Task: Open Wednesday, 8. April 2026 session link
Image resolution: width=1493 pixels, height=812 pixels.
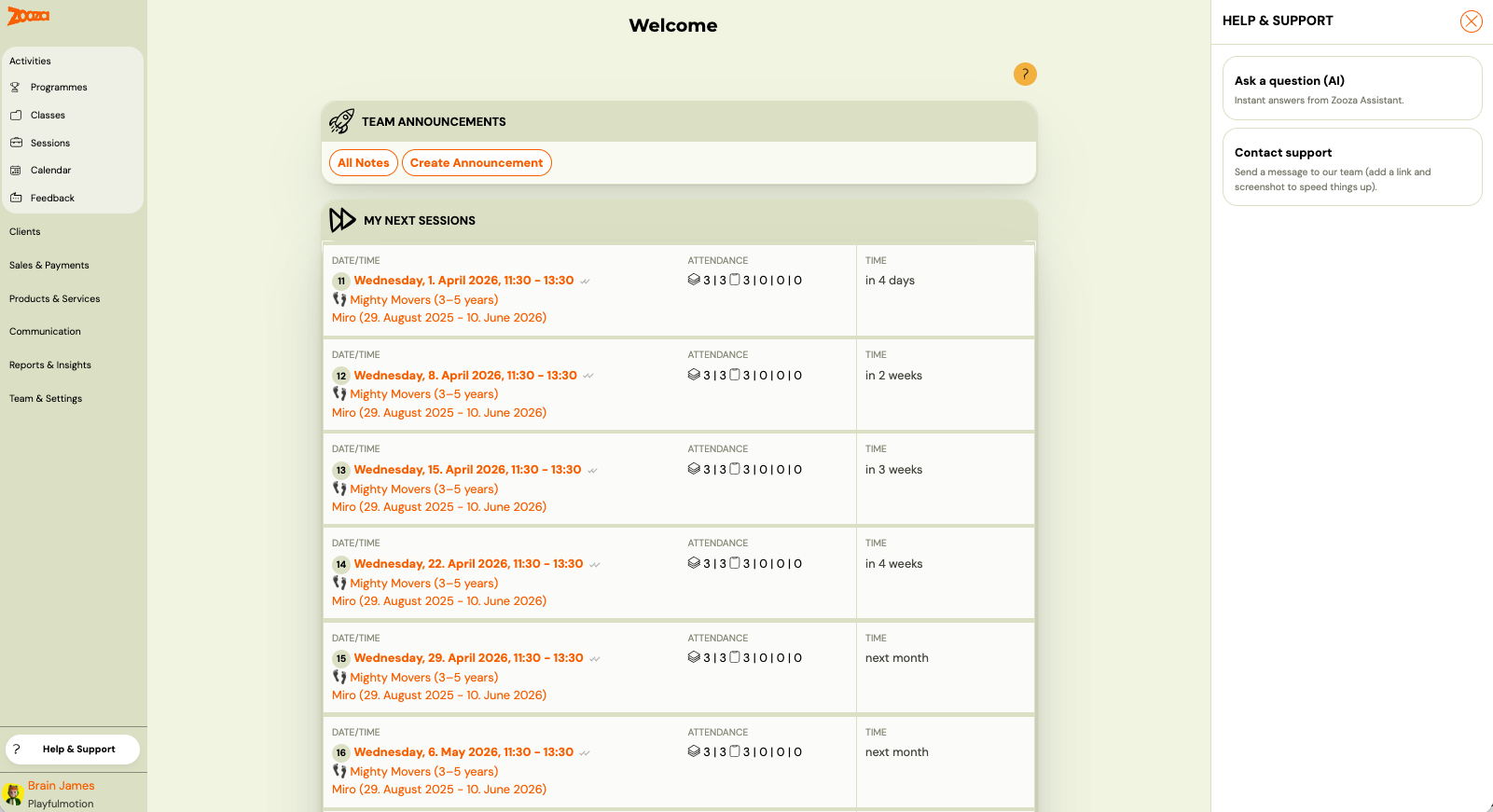Action: (x=465, y=376)
